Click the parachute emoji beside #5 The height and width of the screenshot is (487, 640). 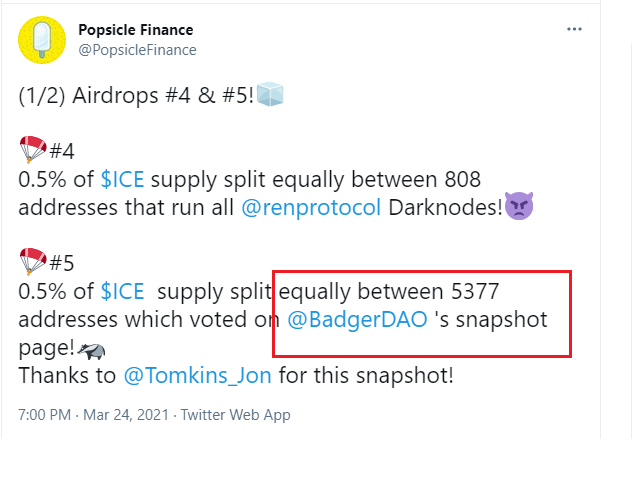[x=33, y=263]
